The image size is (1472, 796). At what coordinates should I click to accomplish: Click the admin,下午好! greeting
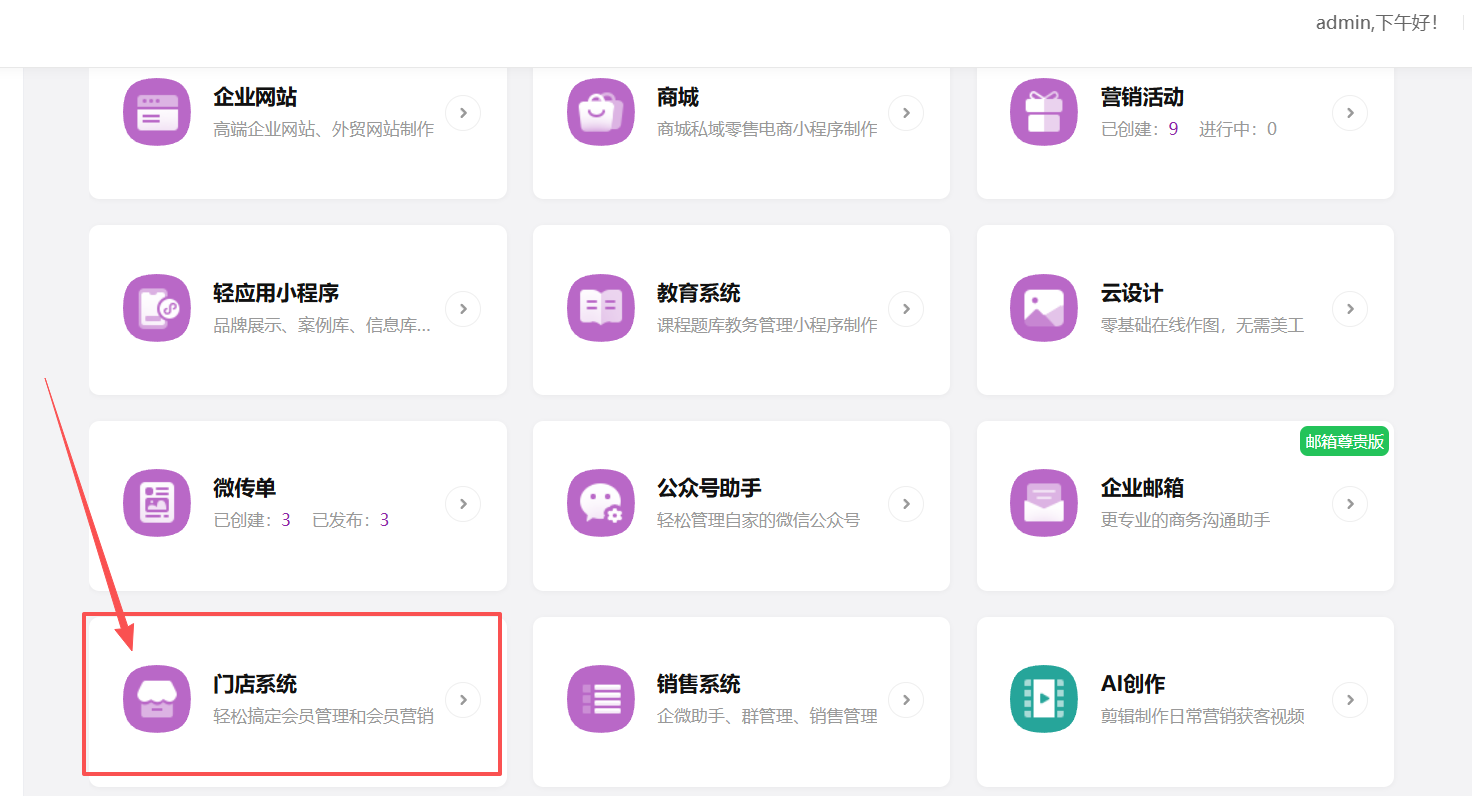point(1377,23)
